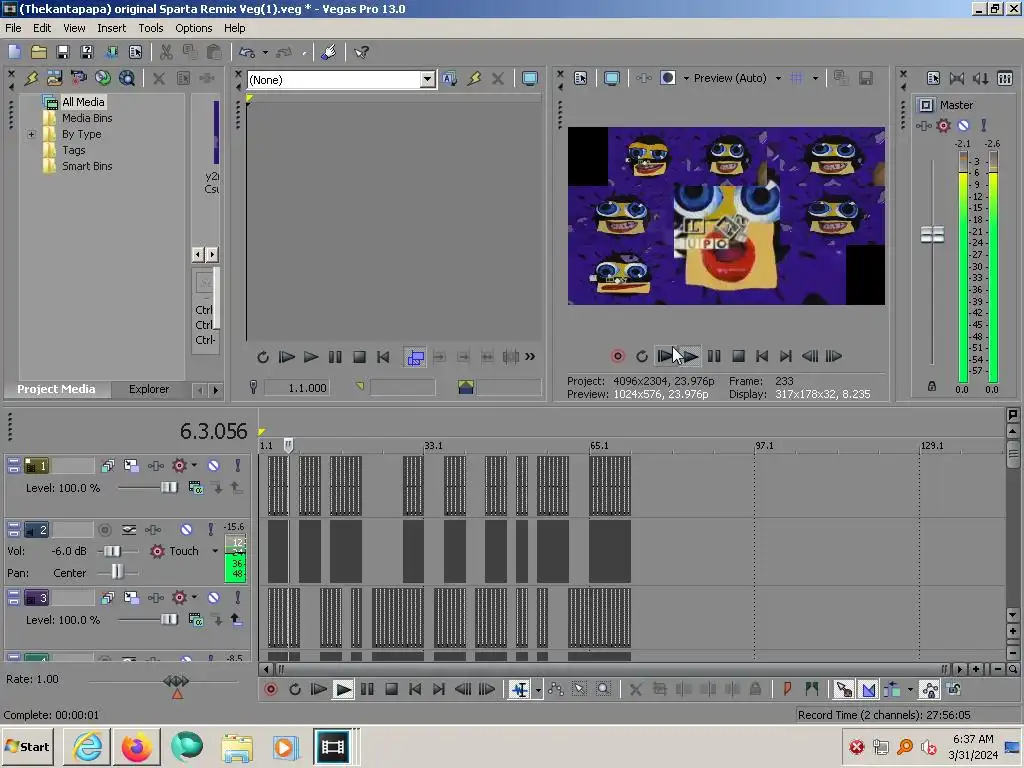Open Firefox from the taskbar
Image resolution: width=1024 pixels, height=768 pixels.
tap(136, 746)
